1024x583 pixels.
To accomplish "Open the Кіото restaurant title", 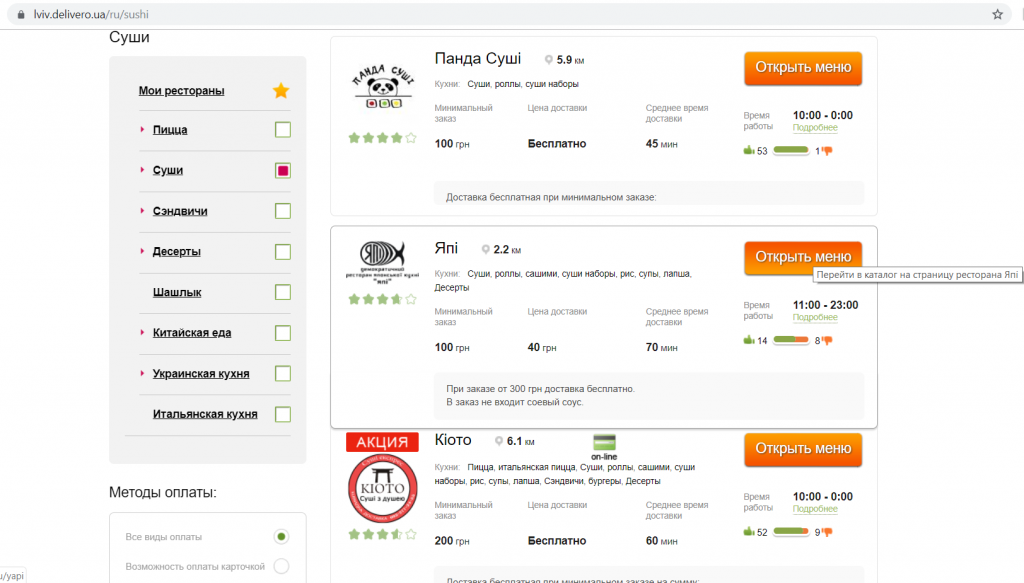I will 453,440.
